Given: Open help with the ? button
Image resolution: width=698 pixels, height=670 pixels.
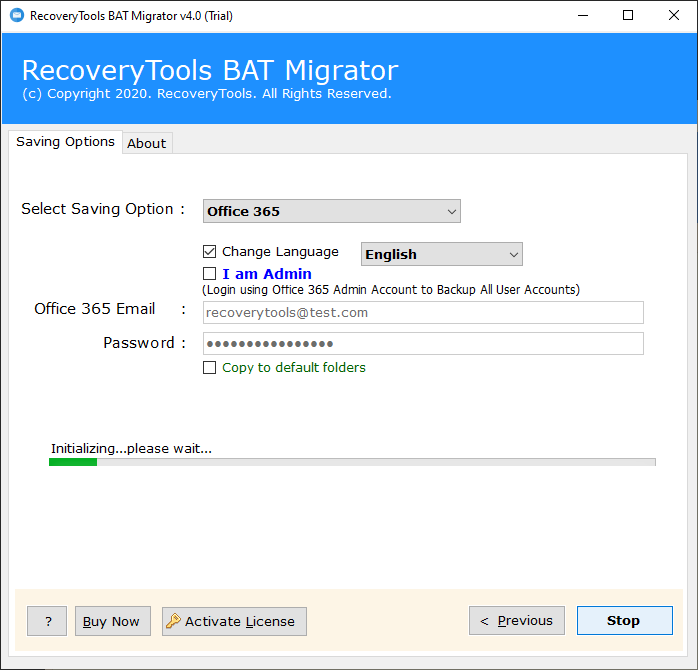Looking at the screenshot, I should pyautogui.click(x=47, y=621).
